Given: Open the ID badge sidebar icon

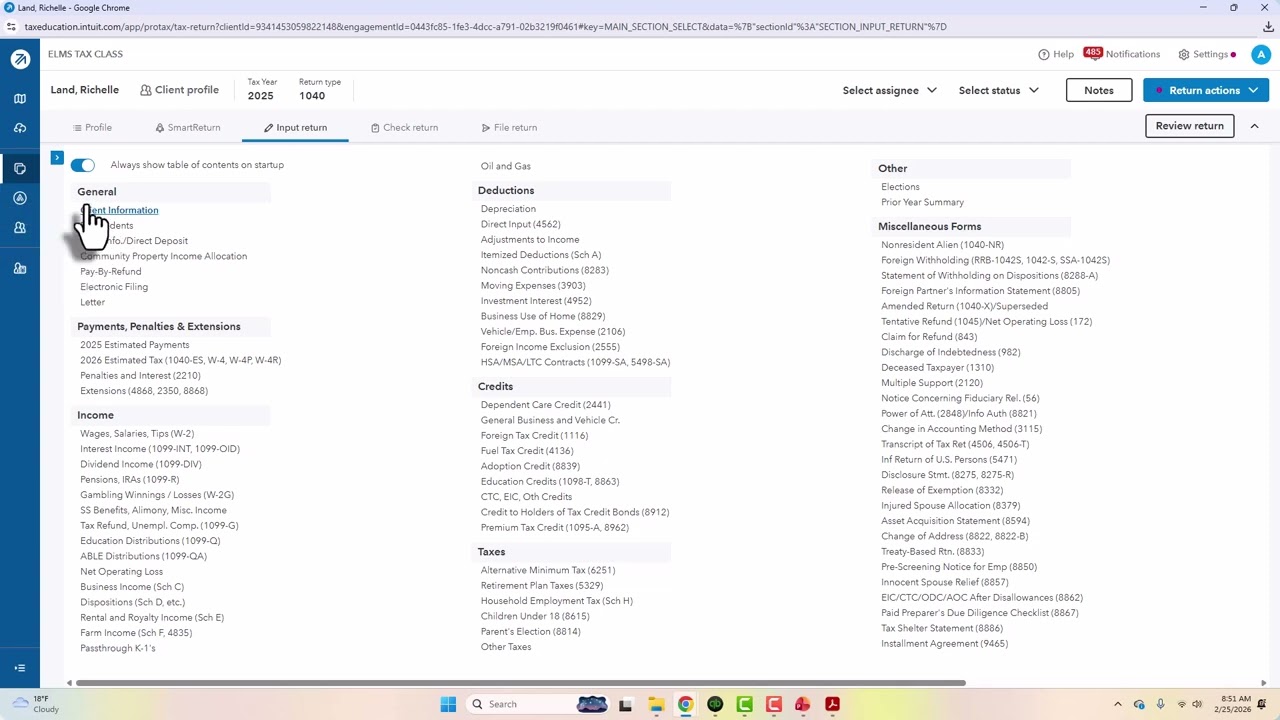Looking at the screenshot, I should [x=20, y=268].
